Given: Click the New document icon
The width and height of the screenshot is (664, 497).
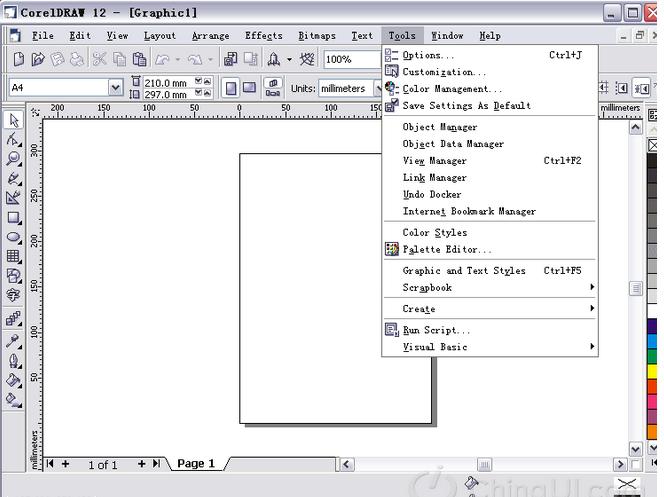Looking at the screenshot, I should (x=19, y=59).
